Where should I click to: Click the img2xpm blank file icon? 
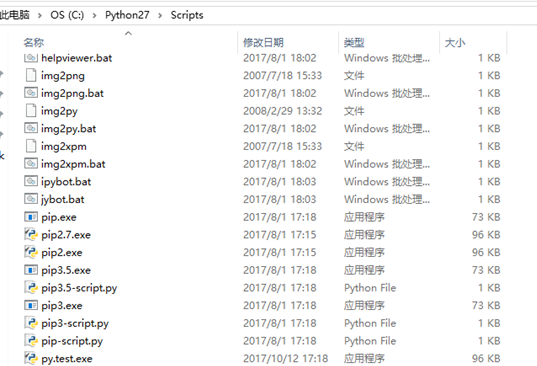[x=31, y=146]
